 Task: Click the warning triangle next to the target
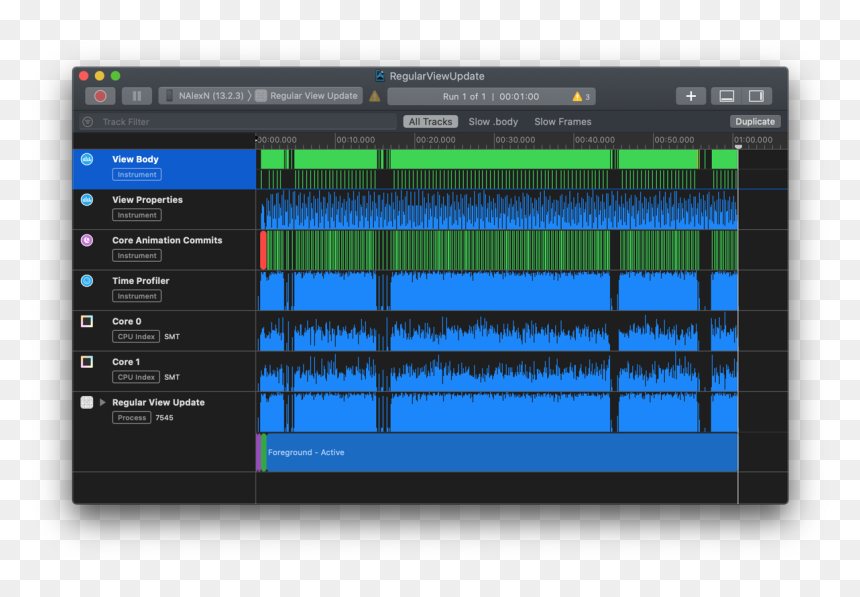click(x=375, y=96)
